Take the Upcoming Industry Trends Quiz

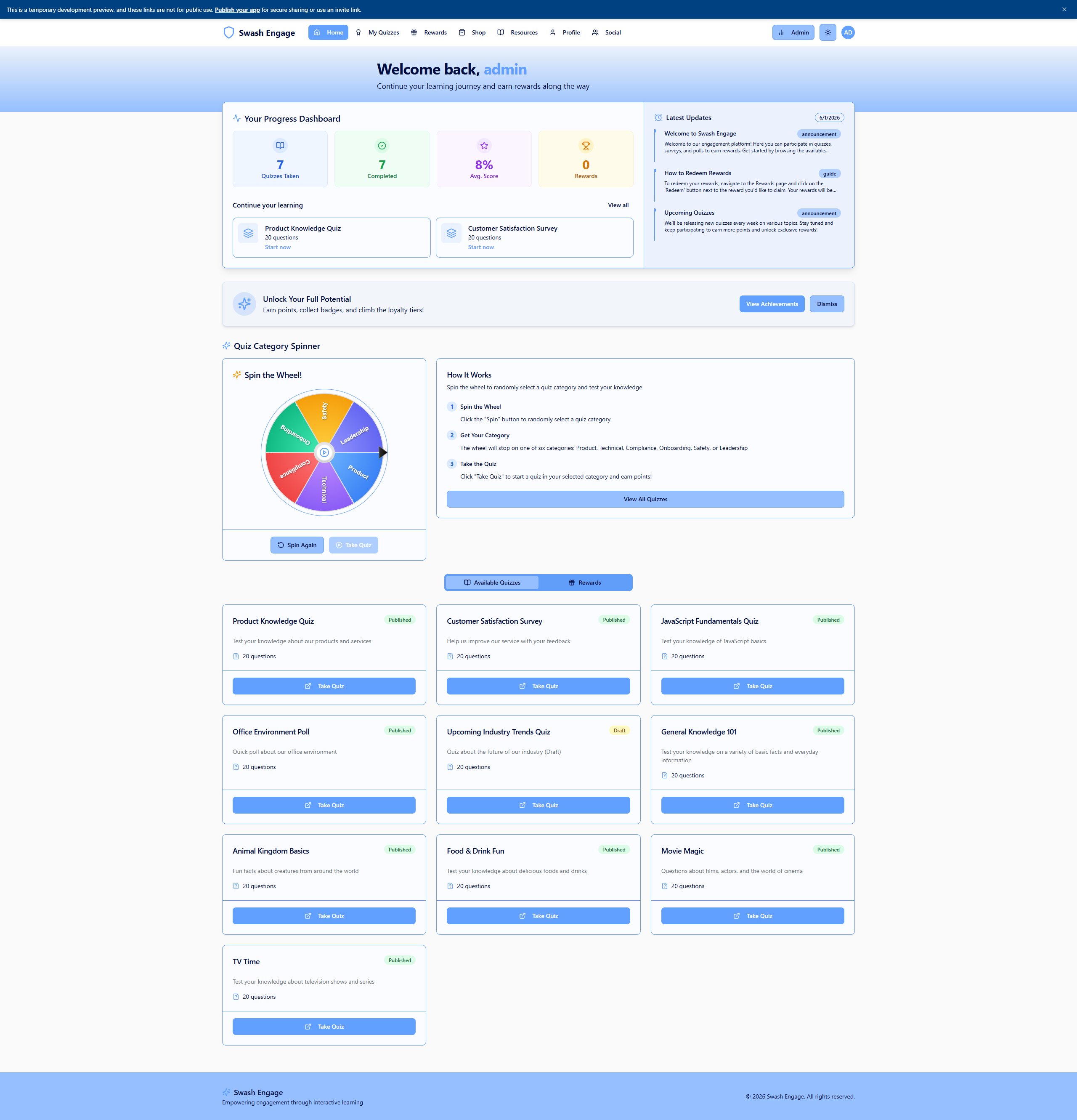pyautogui.click(x=538, y=805)
